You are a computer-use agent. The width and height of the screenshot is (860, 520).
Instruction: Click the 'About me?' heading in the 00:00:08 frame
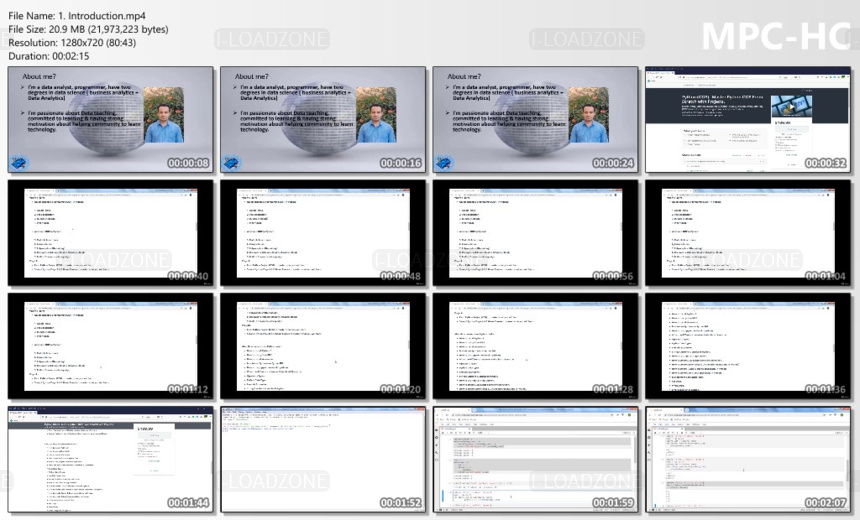click(39, 77)
